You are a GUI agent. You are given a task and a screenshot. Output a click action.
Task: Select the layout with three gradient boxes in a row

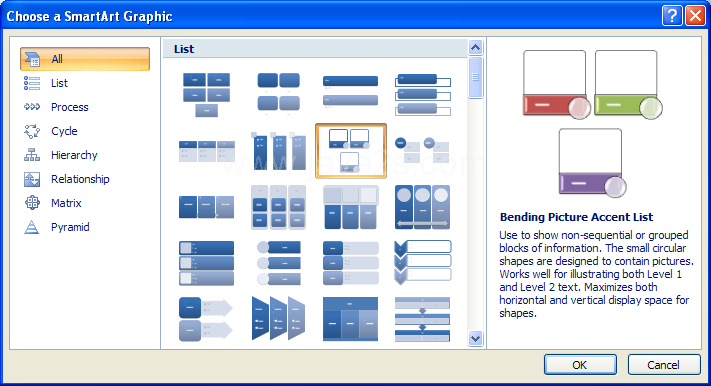(x=206, y=207)
